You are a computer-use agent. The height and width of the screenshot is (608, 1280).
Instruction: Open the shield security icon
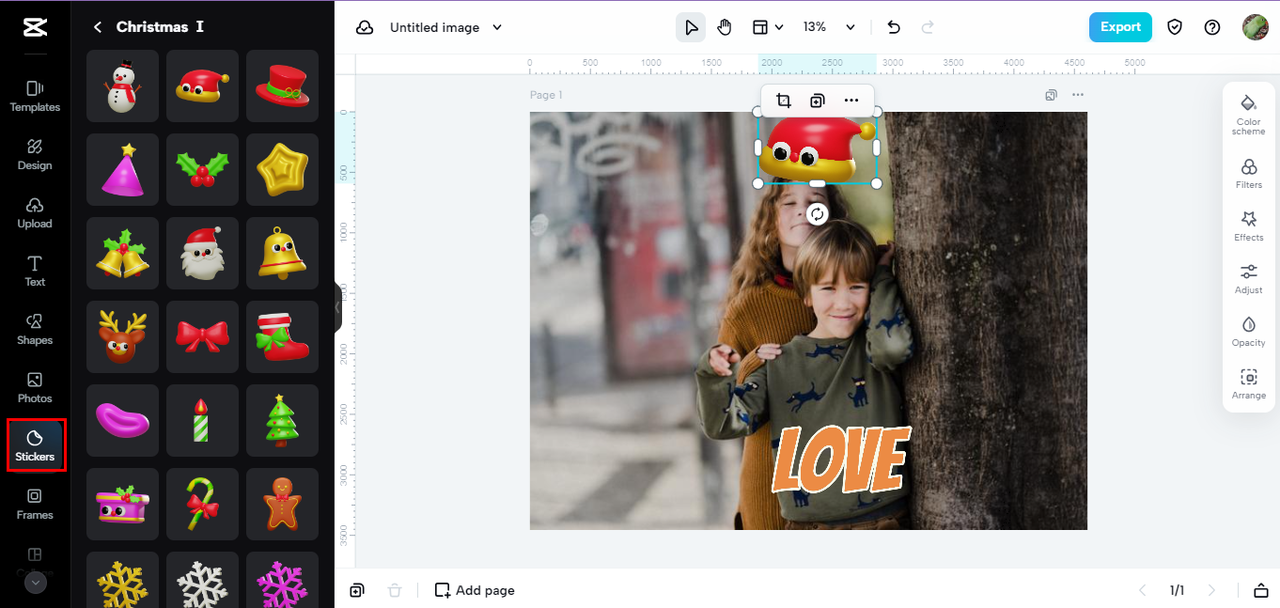1175,27
